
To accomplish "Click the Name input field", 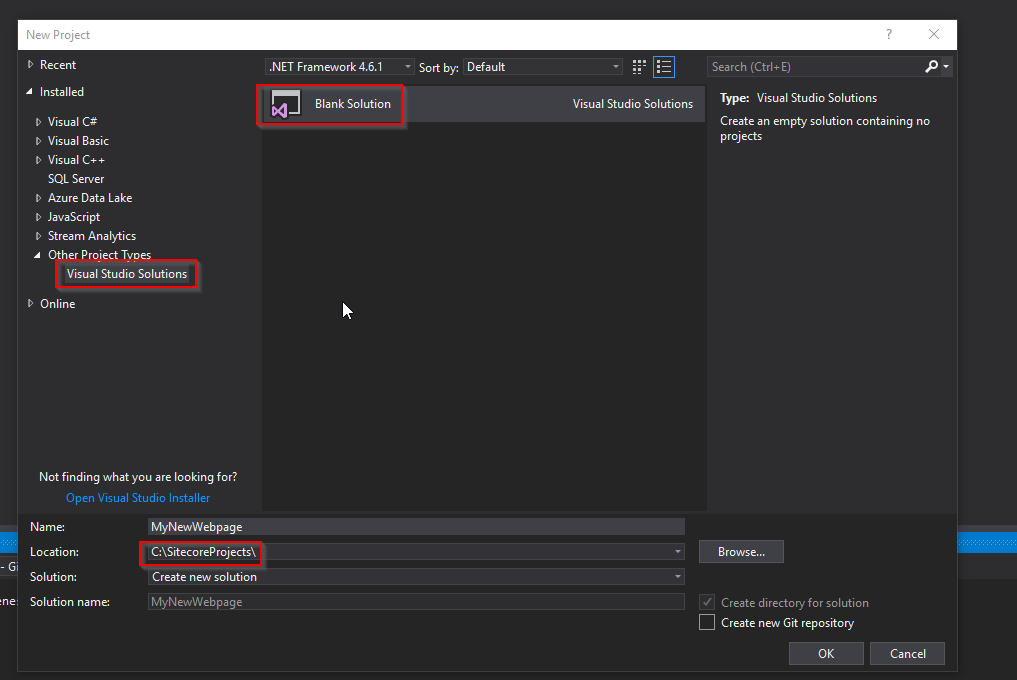I will coord(416,527).
